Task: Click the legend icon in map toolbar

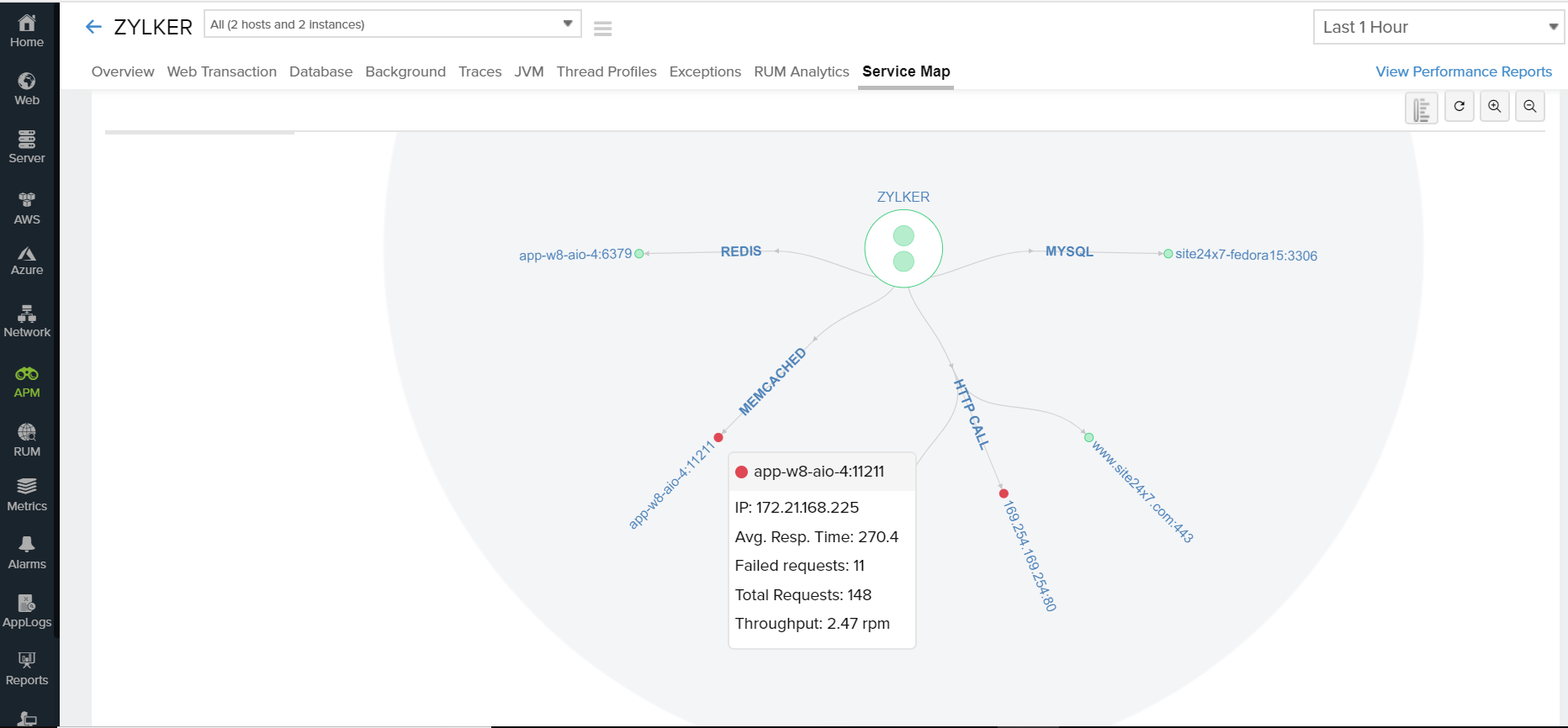Action: pos(1422,108)
